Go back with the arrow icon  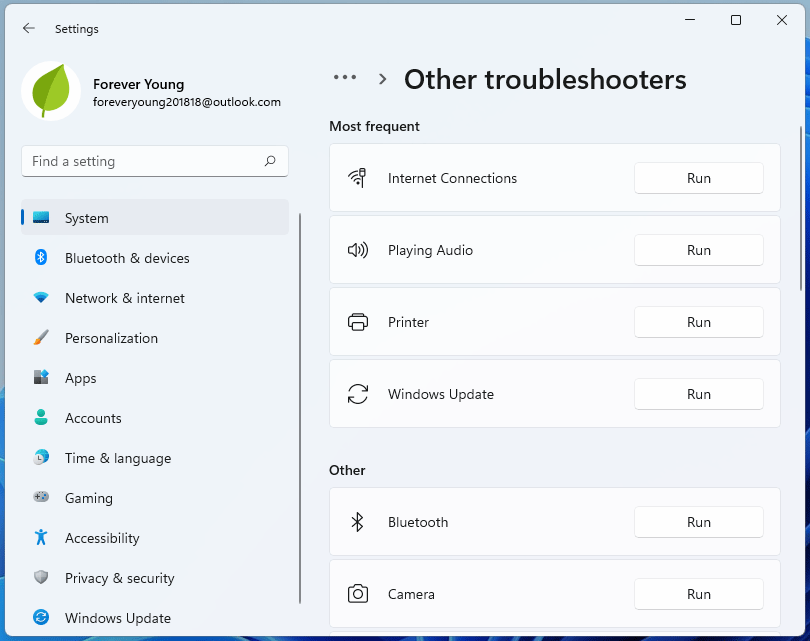tap(29, 28)
